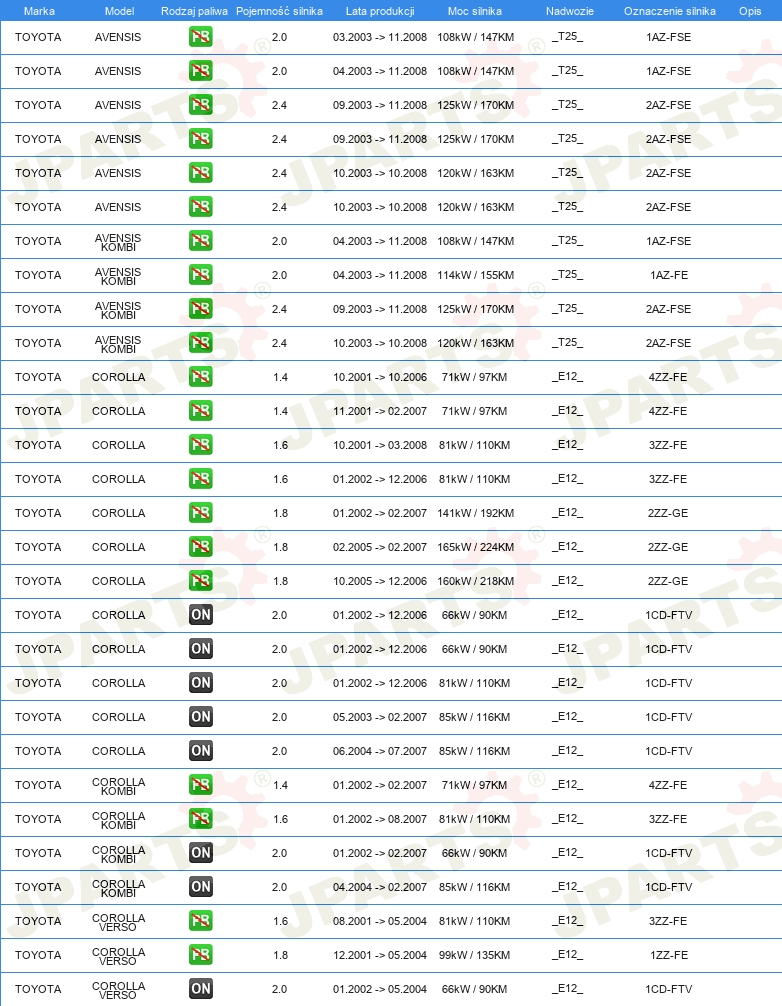
Task: Click the date cell '05.2003 -> 02.2007'
Action: [380, 717]
